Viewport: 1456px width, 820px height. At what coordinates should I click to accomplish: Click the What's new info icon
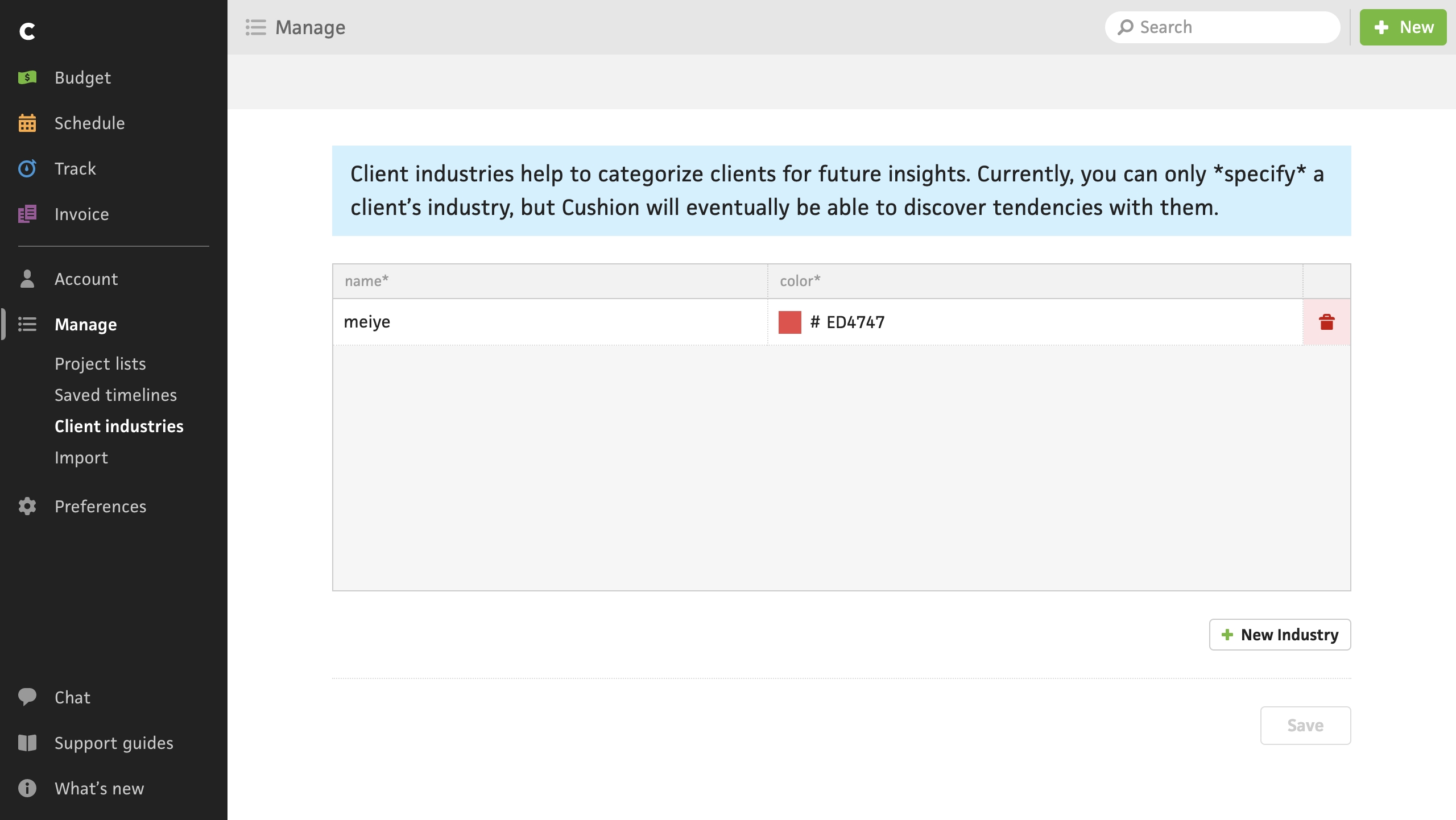coord(27,788)
